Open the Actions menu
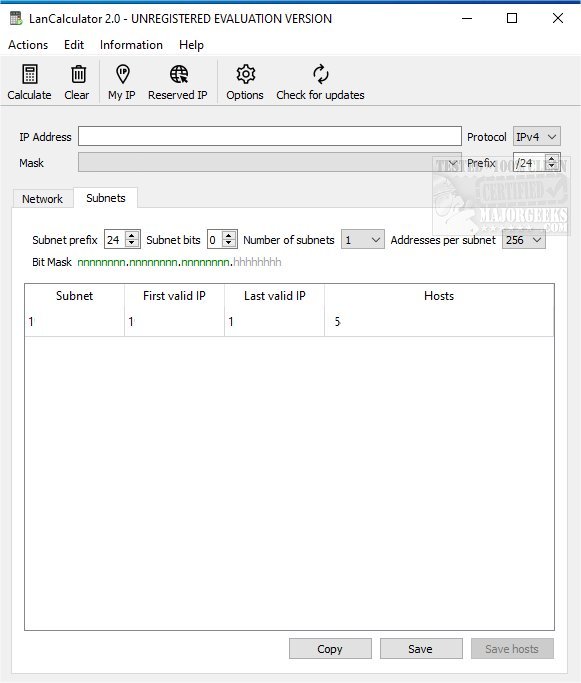The image size is (581, 683). click(x=28, y=45)
